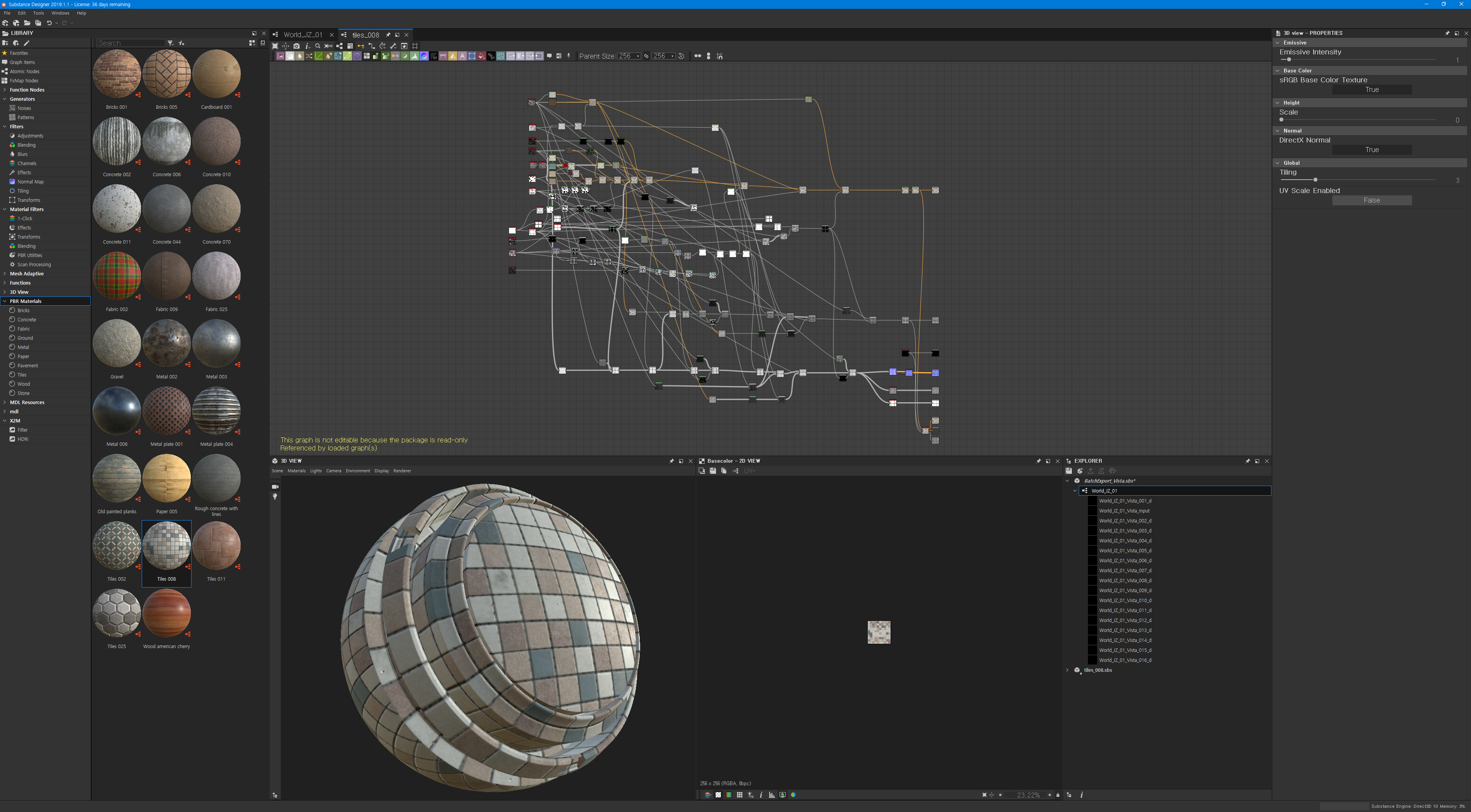
Task: Switch to World_JZ_01 graph tab
Action: (303, 35)
